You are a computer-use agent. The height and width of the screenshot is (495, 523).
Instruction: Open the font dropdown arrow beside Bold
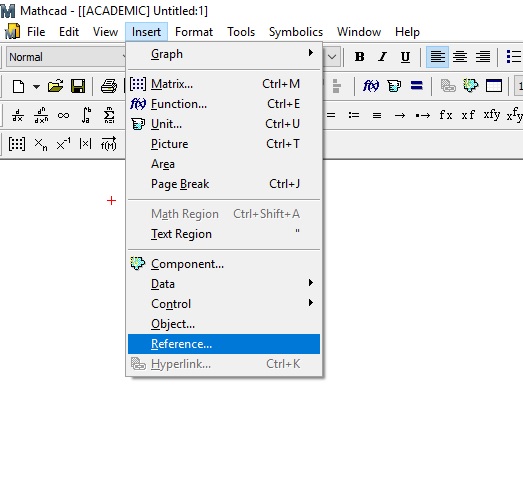coord(332,57)
